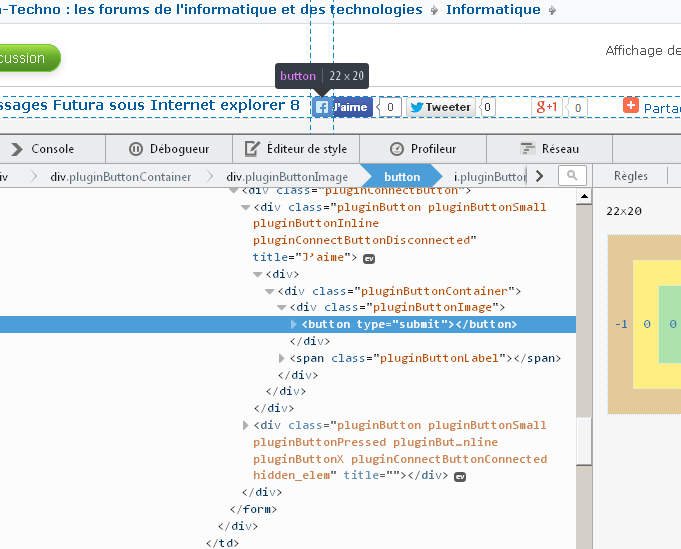
Task: Collapse the bare div node
Action: [258, 274]
